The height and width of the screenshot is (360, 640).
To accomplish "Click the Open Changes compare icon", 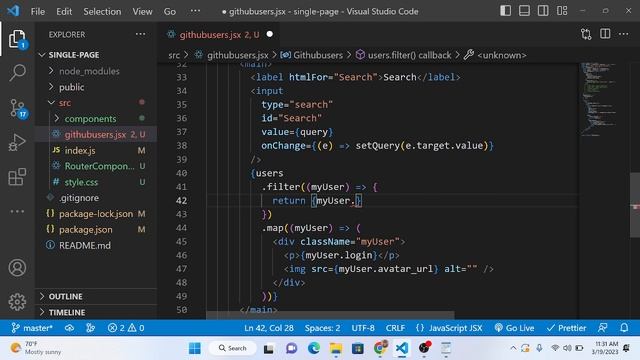I will click(586, 34).
